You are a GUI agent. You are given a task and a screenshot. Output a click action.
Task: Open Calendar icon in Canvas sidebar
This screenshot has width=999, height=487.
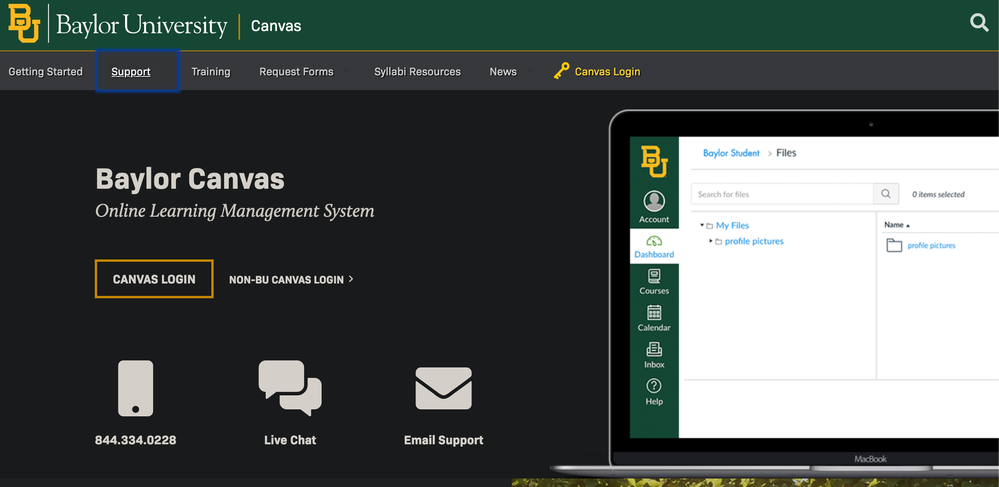[654, 318]
